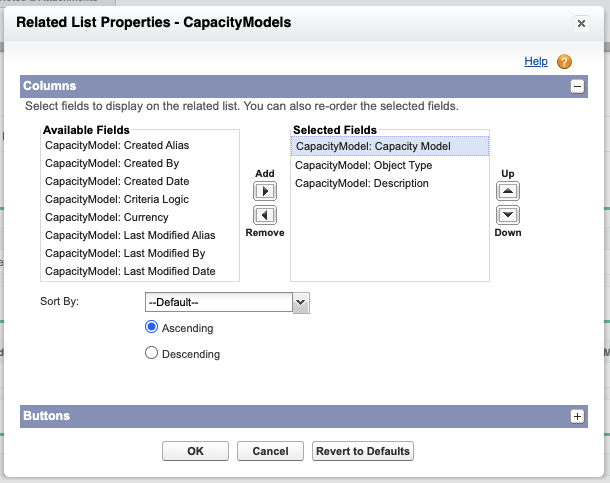Move selected field Up with arrow
The image size is (610, 483).
[508, 191]
